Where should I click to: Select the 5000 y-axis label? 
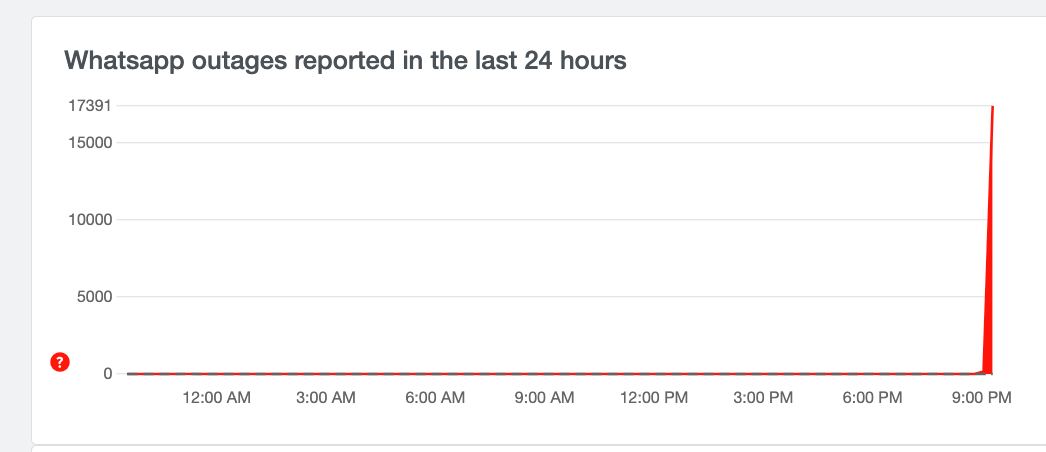(x=94, y=297)
